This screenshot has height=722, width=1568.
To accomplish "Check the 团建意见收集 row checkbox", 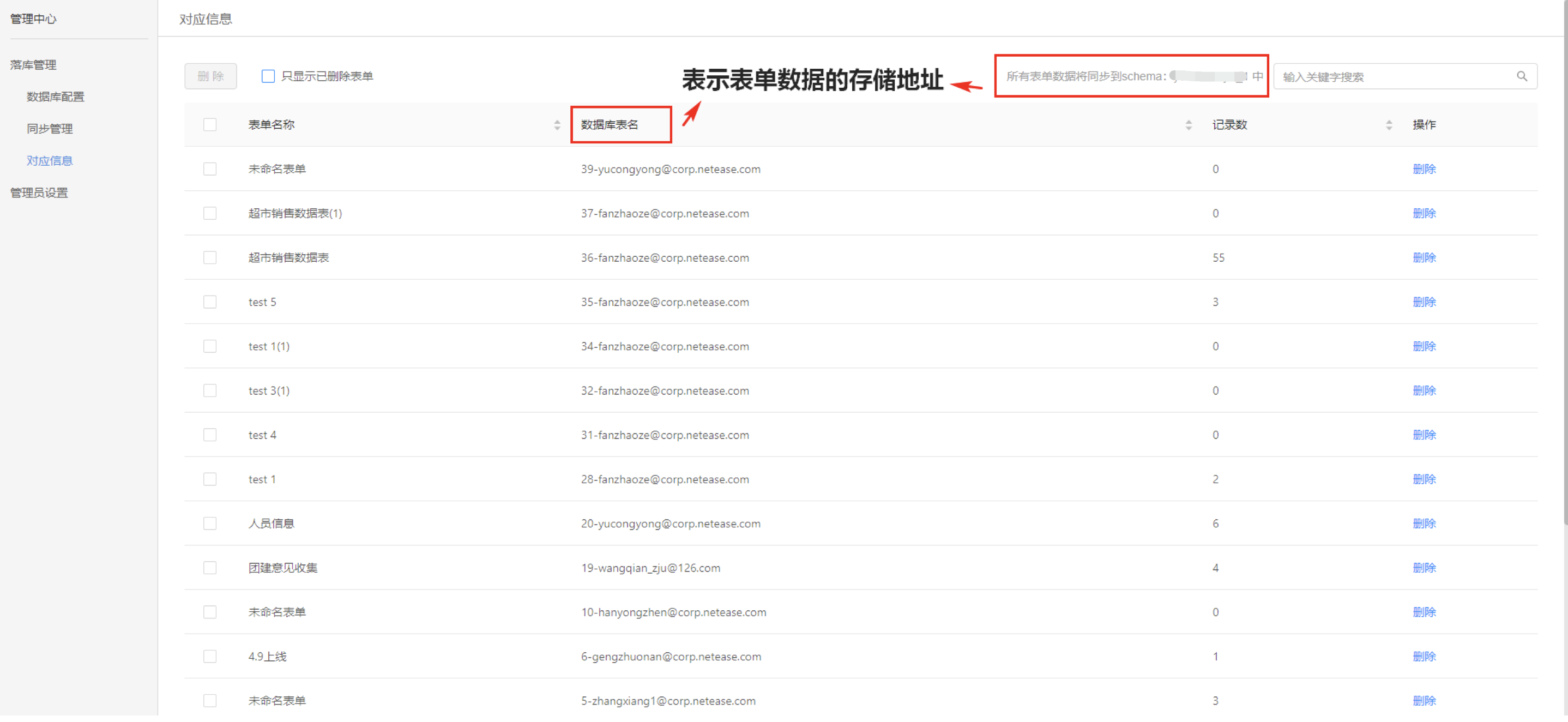I will 210,567.
